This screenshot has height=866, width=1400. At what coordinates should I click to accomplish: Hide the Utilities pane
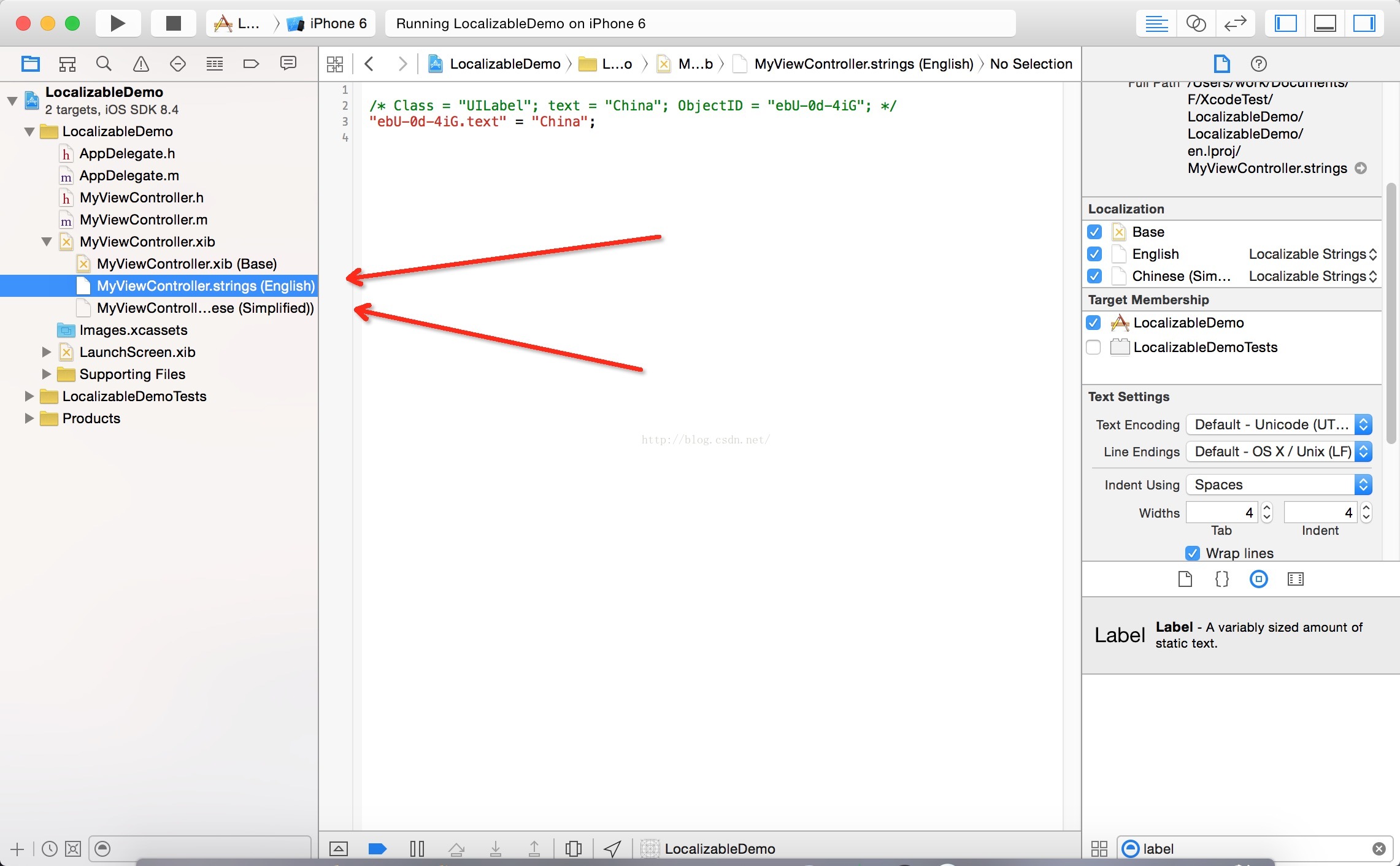(1364, 23)
